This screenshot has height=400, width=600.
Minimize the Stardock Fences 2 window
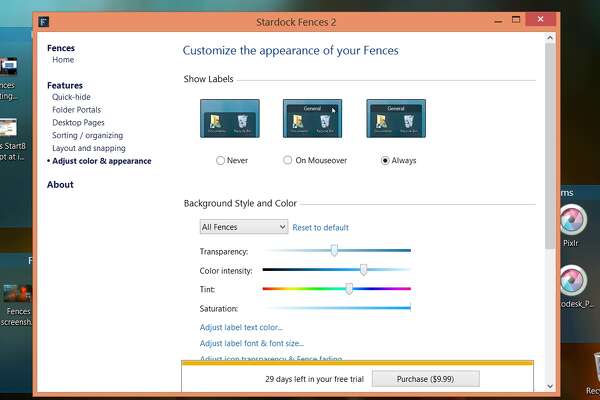498,21
